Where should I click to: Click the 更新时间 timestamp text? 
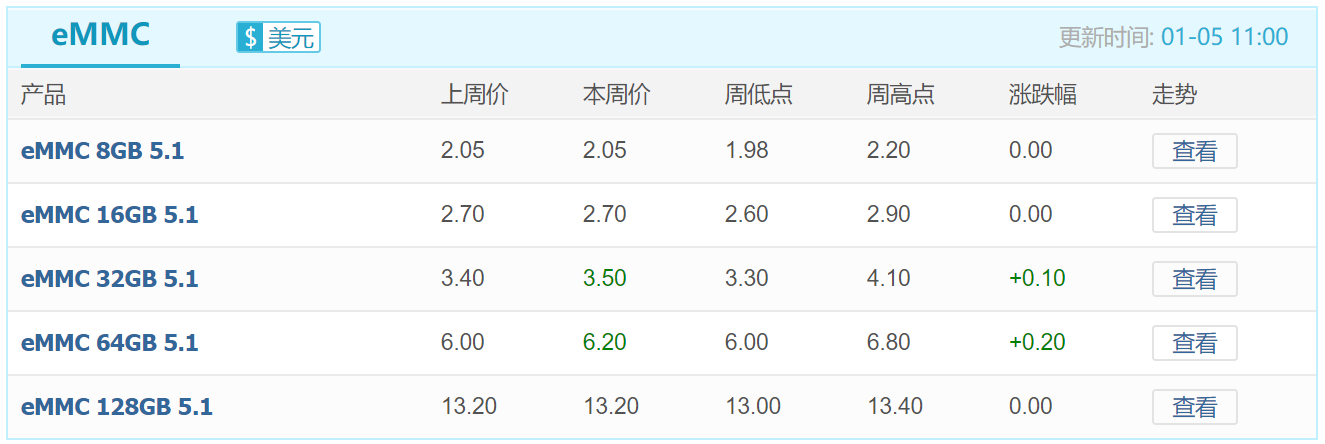(x=1173, y=38)
